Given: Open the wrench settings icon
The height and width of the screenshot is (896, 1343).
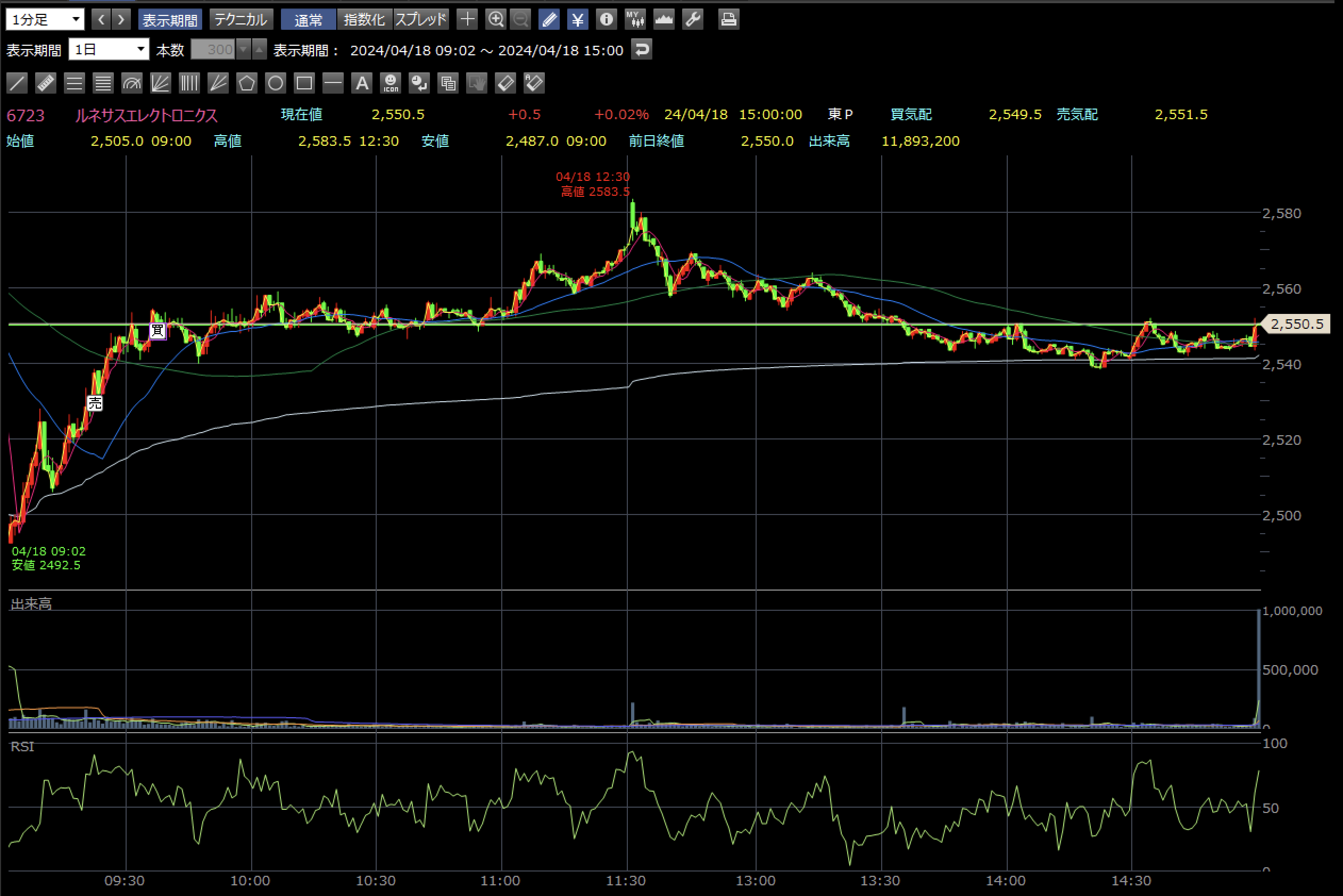Looking at the screenshot, I should coord(693,20).
